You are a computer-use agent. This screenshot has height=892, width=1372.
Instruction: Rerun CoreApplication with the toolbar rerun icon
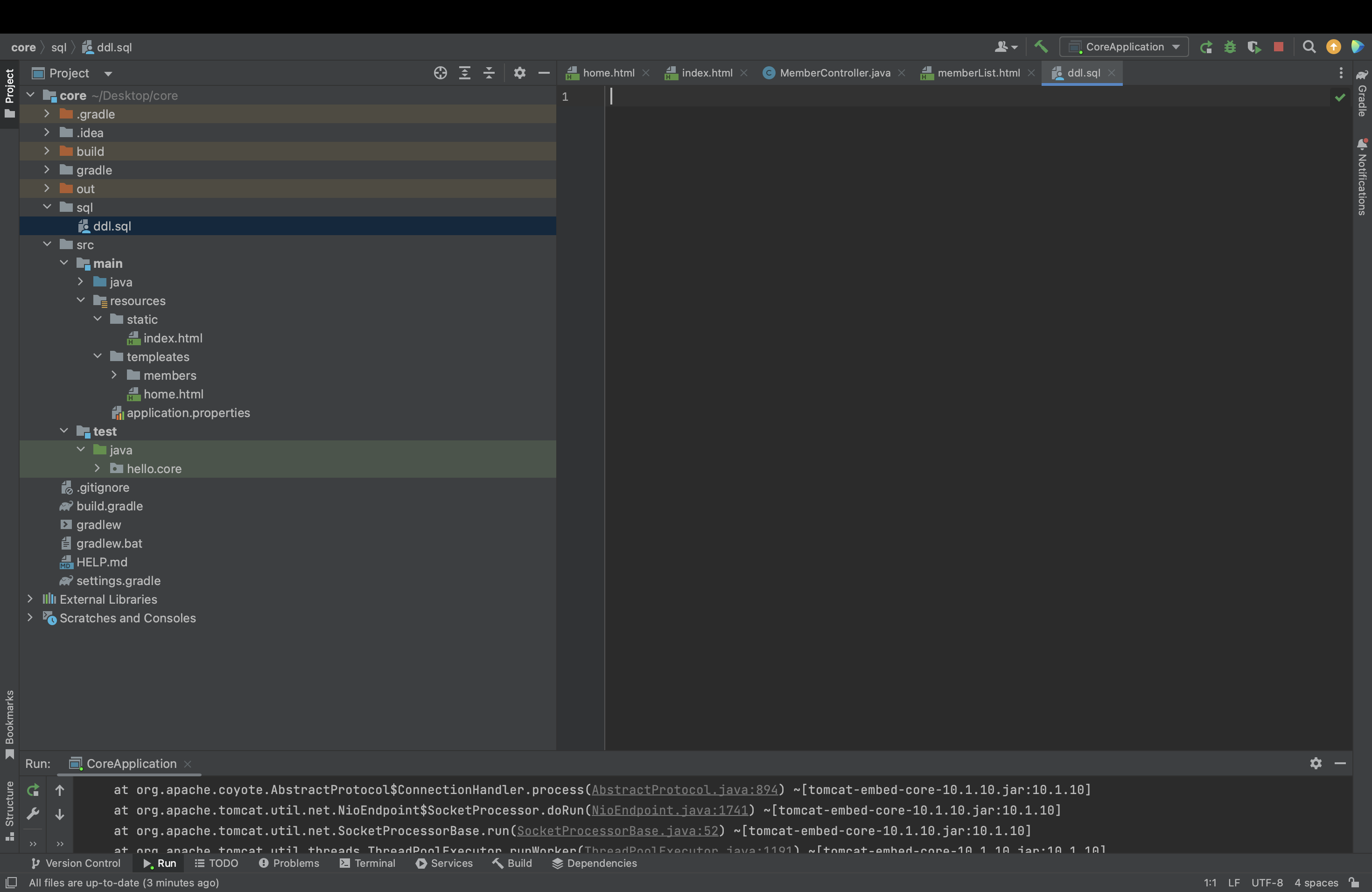click(x=1206, y=47)
